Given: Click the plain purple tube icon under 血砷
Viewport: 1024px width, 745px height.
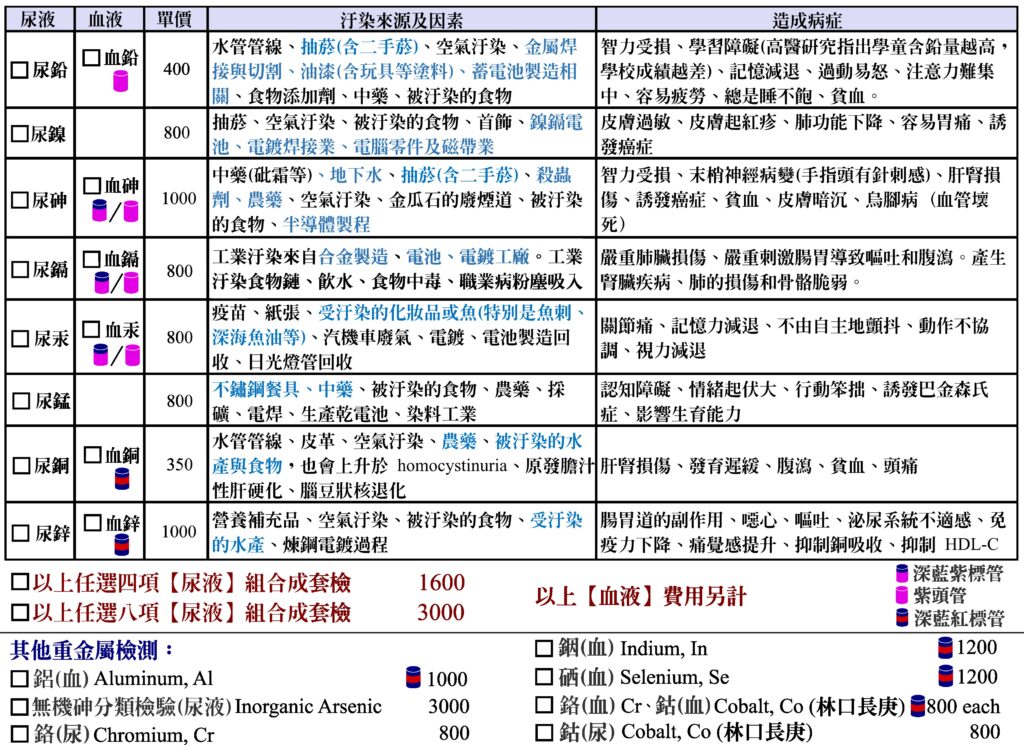Looking at the screenshot, I should click(x=131, y=210).
